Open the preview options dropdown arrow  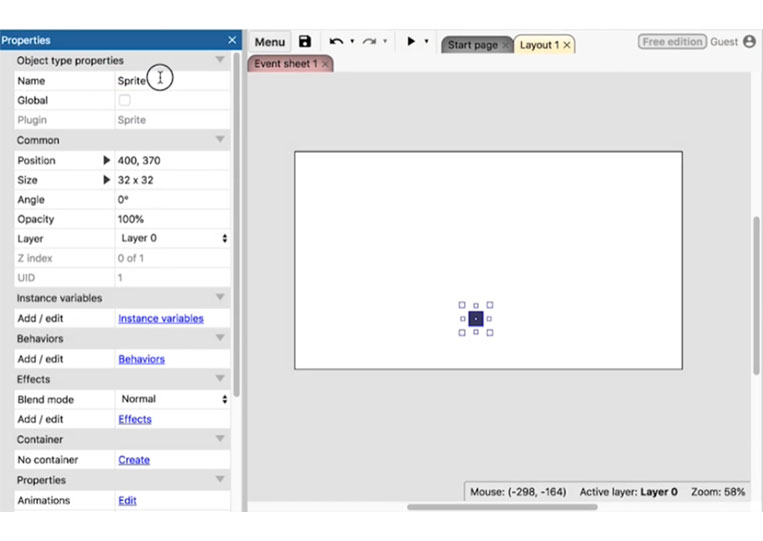(x=426, y=41)
